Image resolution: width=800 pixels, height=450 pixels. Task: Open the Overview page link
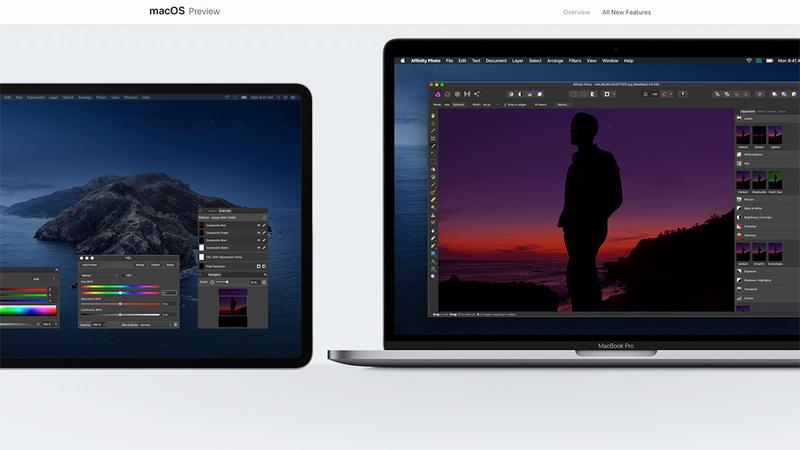[x=576, y=12]
